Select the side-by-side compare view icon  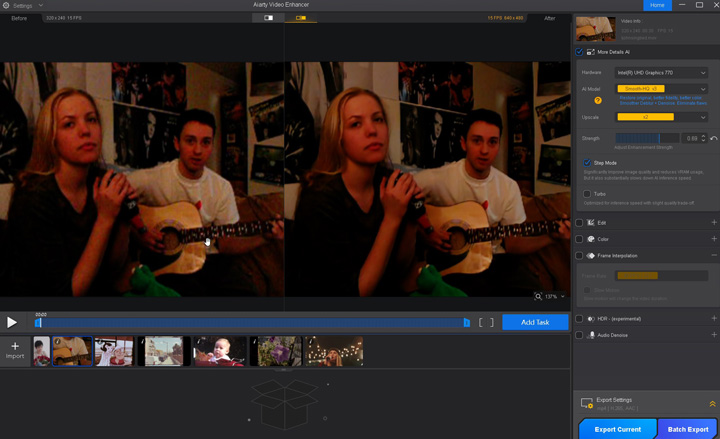click(301, 18)
